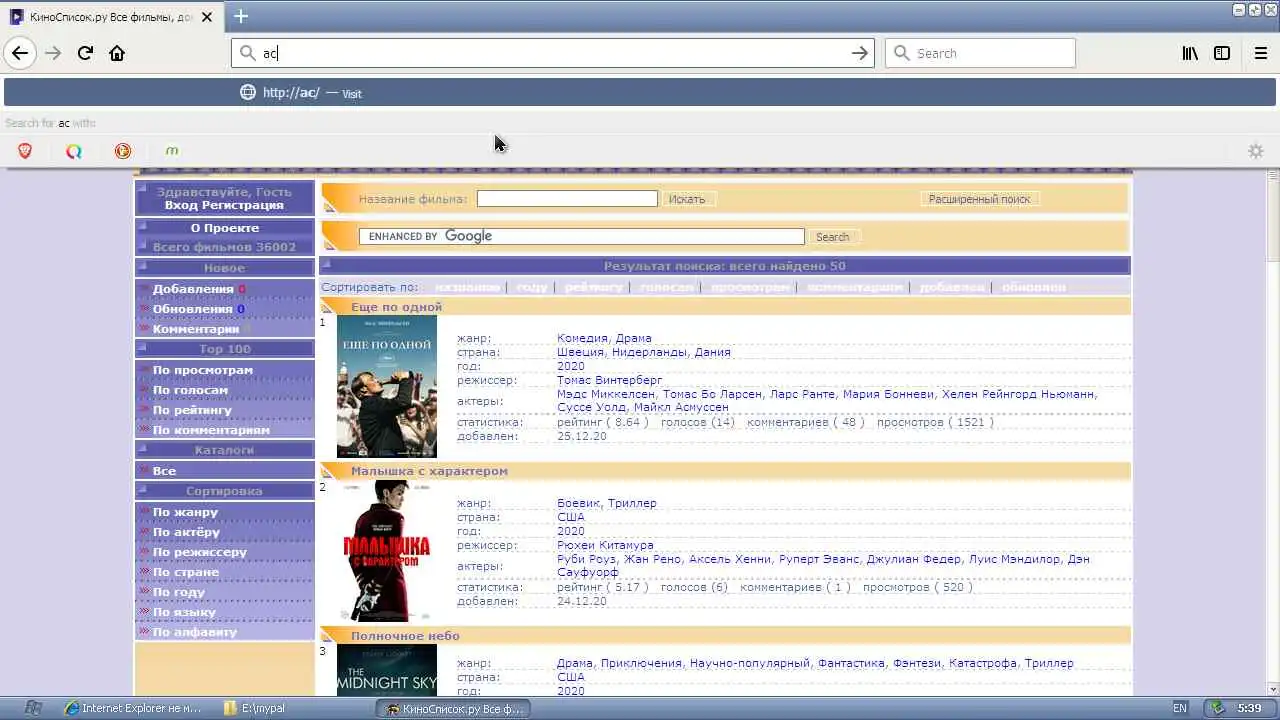The height and width of the screenshot is (720, 1280).
Task: Click the Go arrow in address bar
Action: [860, 53]
